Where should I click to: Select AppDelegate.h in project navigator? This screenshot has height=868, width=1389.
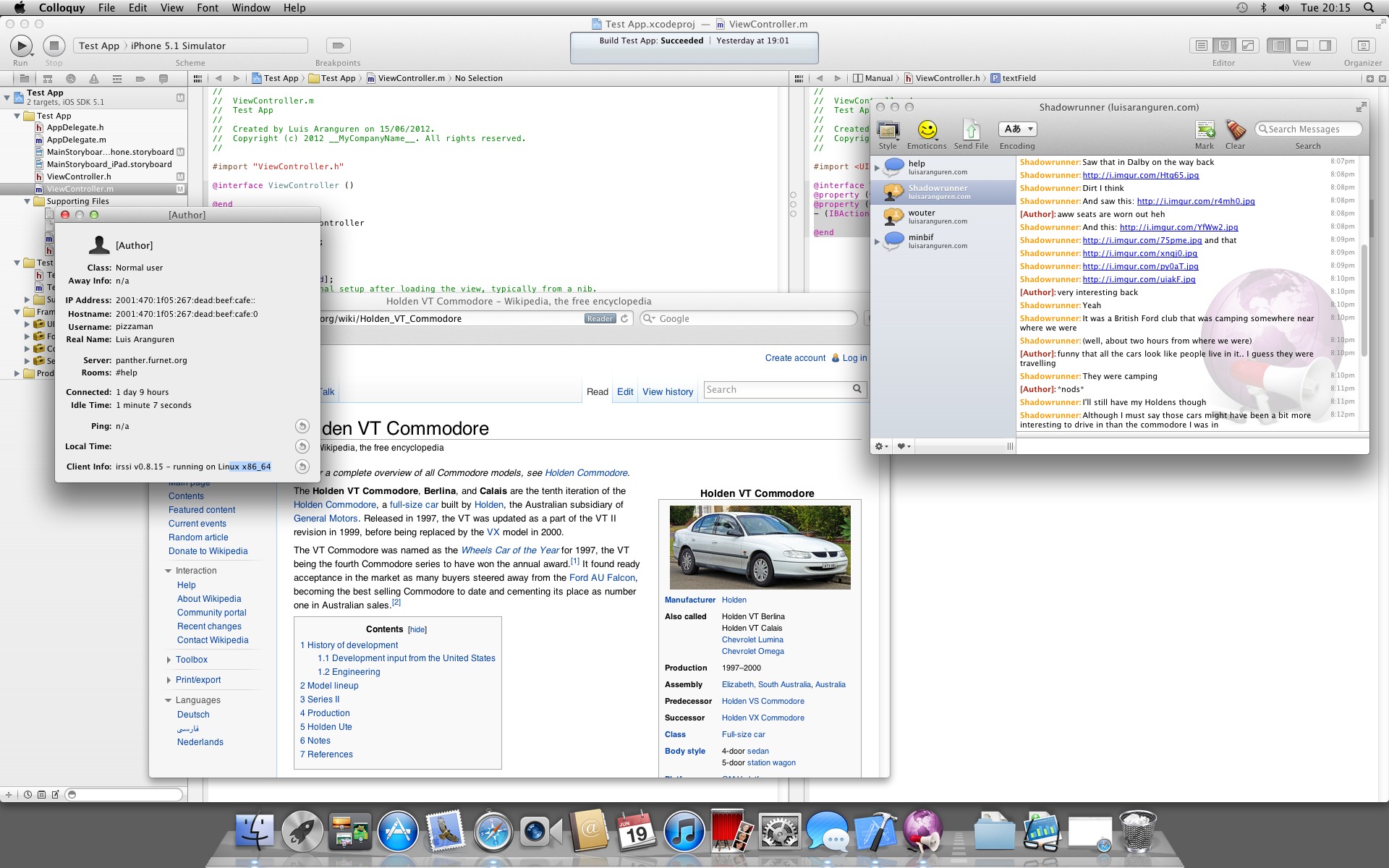coord(75,127)
